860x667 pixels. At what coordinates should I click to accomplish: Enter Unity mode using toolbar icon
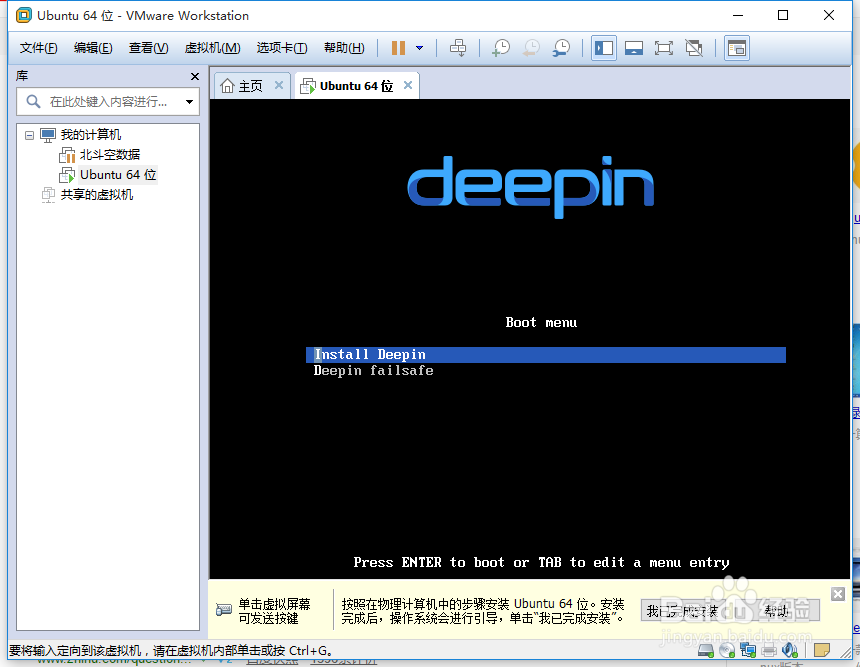tap(692, 47)
